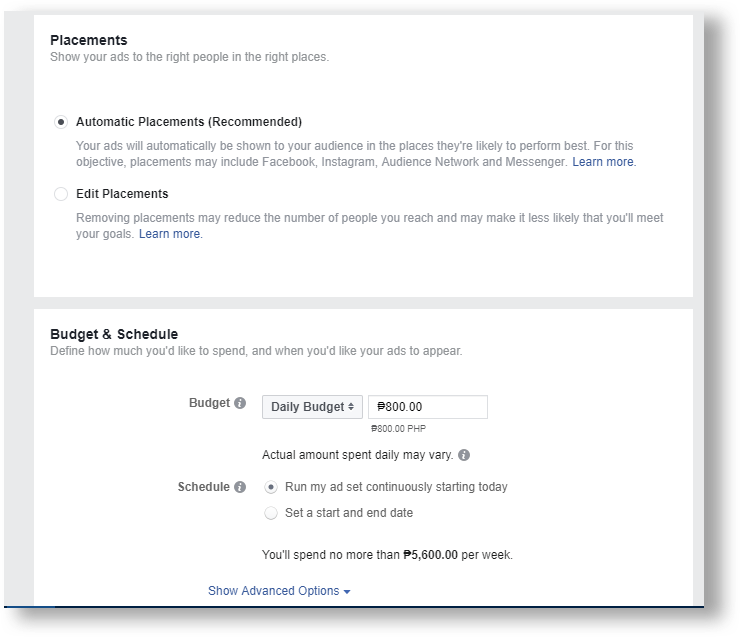Click Run my ad set continuously label
The image size is (740, 637).
tap(396, 487)
